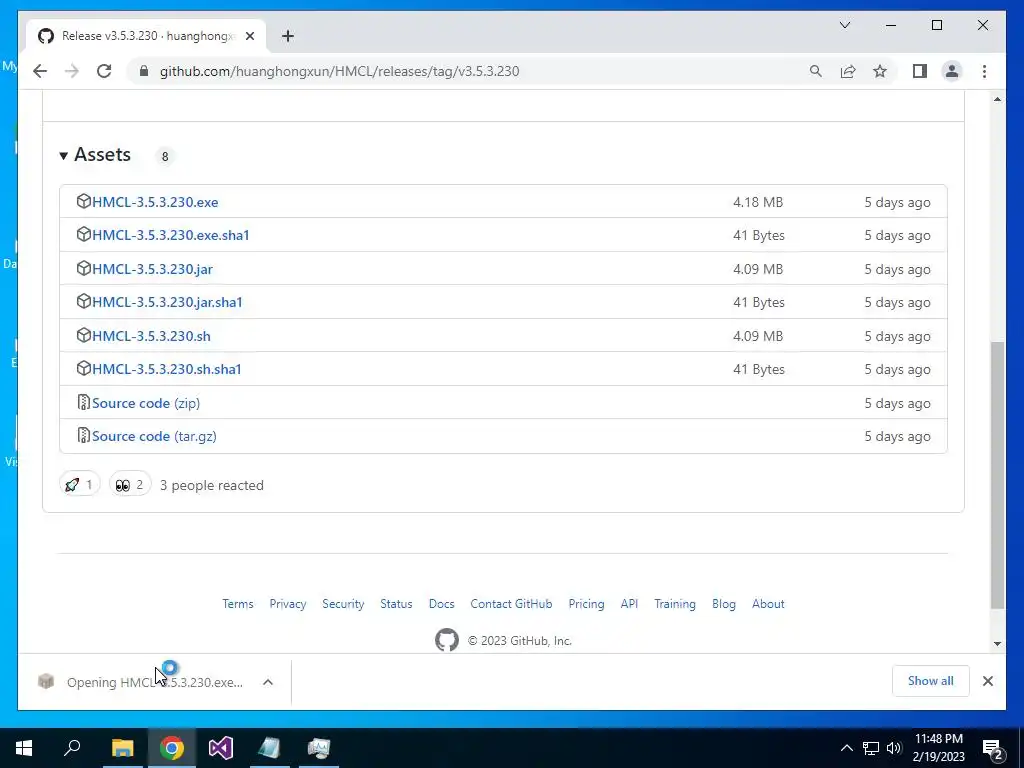
Task: Collapse the Assets section triangle
Action: (x=63, y=155)
